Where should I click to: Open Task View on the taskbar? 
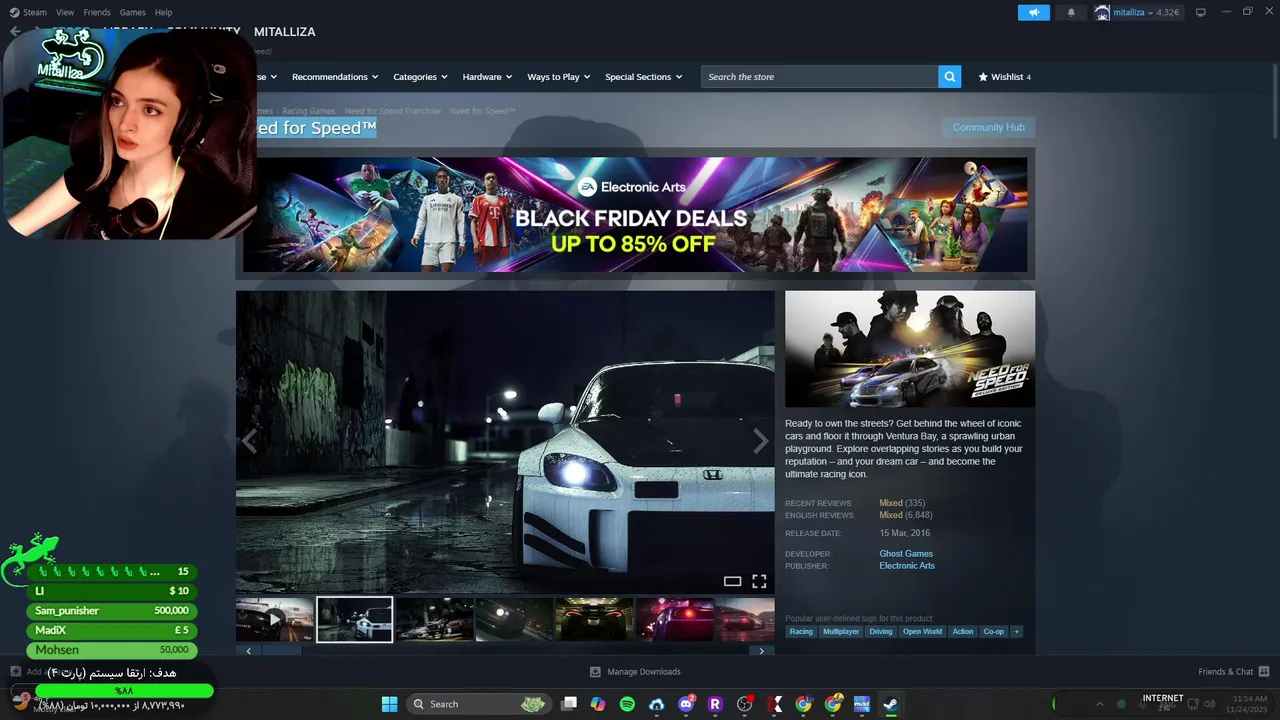click(x=569, y=704)
